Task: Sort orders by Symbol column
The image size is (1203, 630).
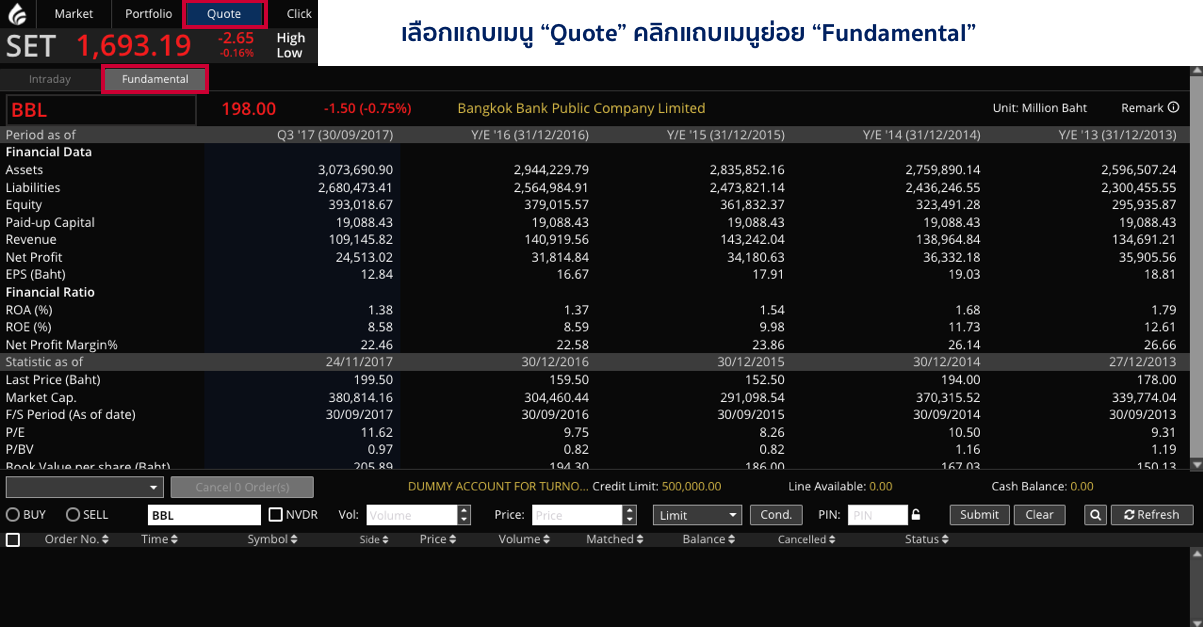Action: pos(273,540)
